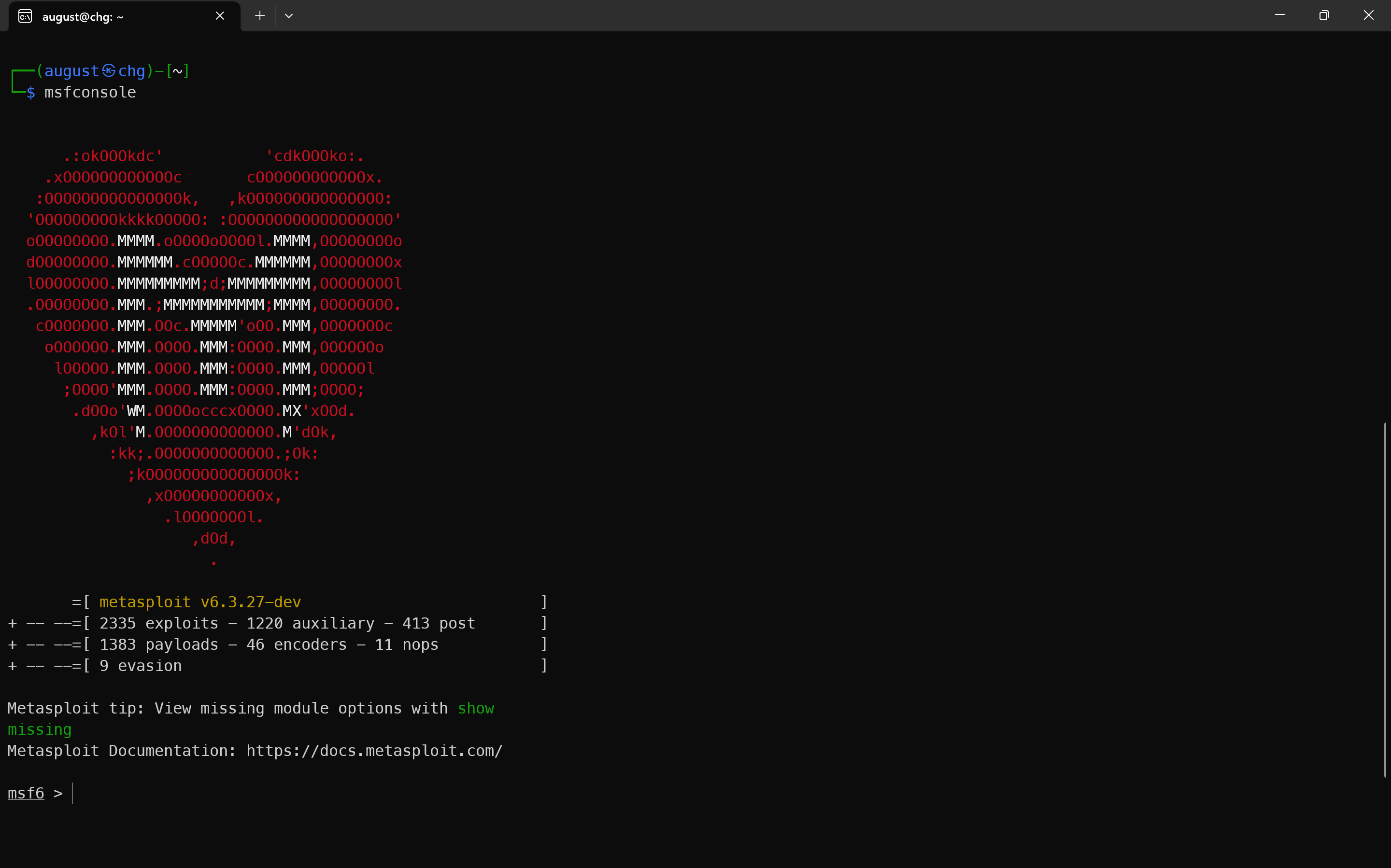Close the august@chg tab
Screen dimensions: 1391x868
coord(219,16)
